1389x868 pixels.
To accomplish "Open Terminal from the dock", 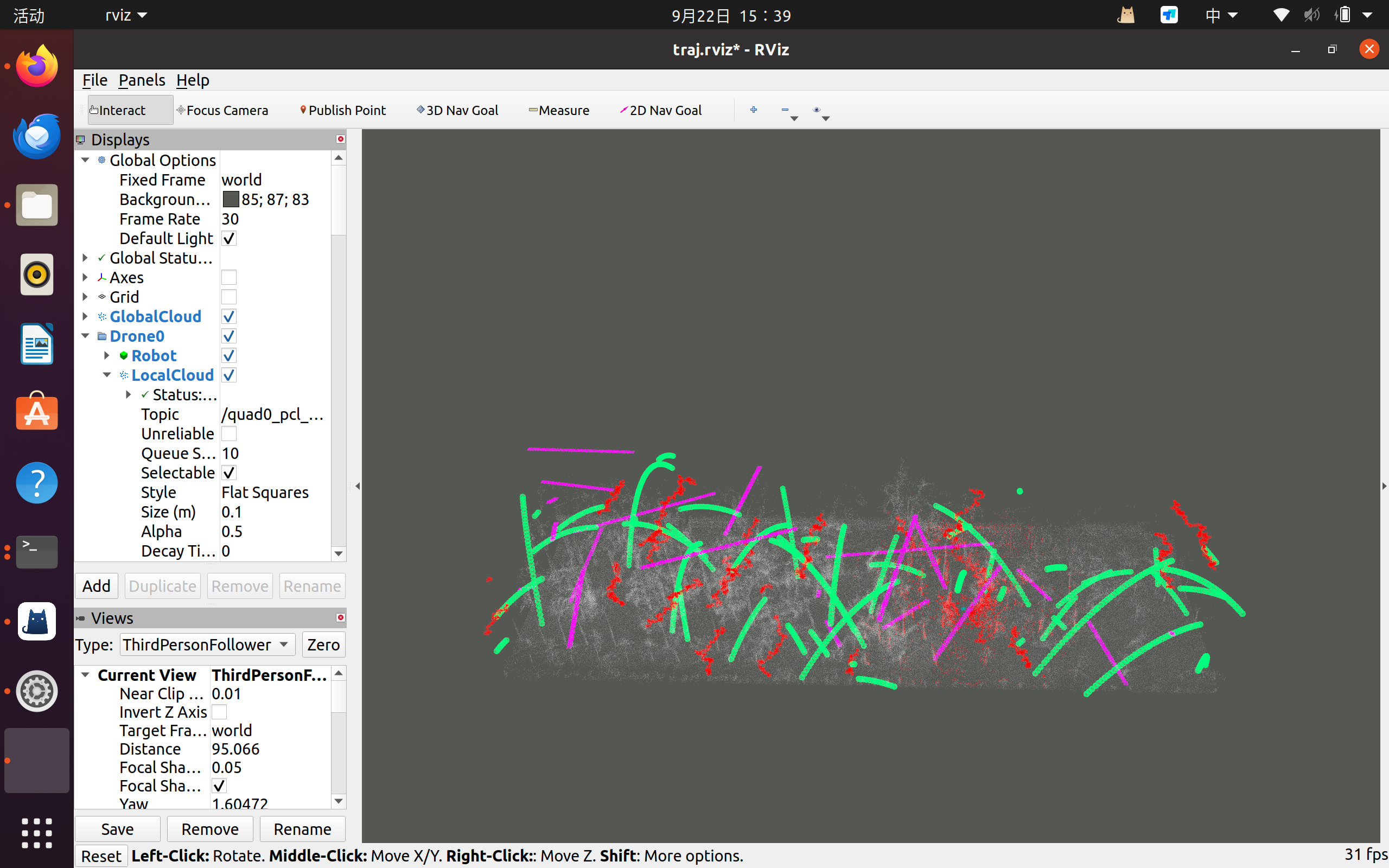I will coord(37,551).
